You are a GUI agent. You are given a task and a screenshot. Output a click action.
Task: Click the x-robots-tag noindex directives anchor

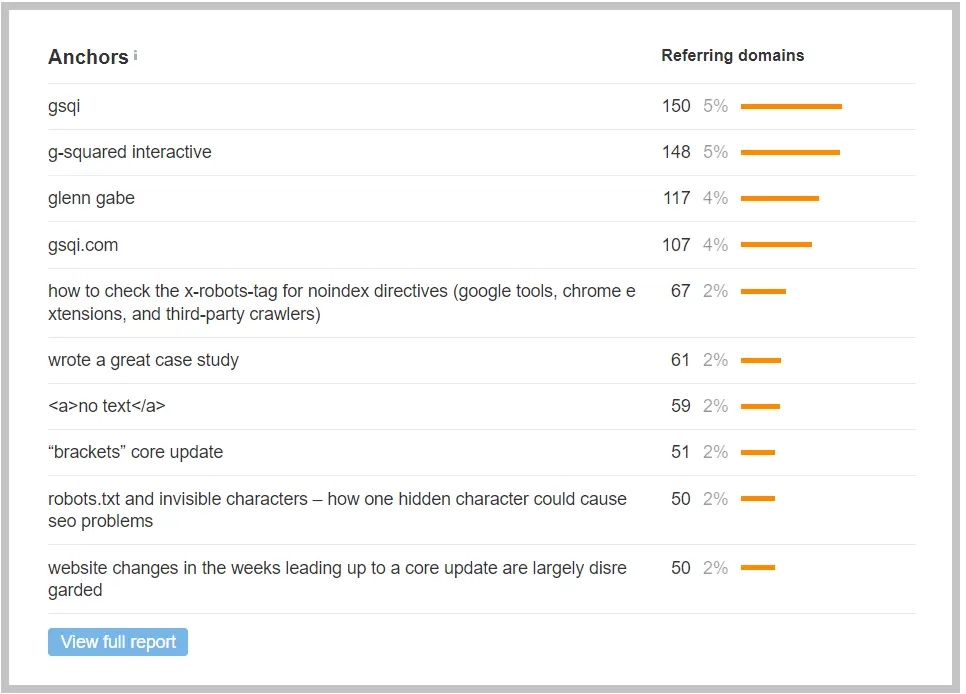(x=342, y=302)
